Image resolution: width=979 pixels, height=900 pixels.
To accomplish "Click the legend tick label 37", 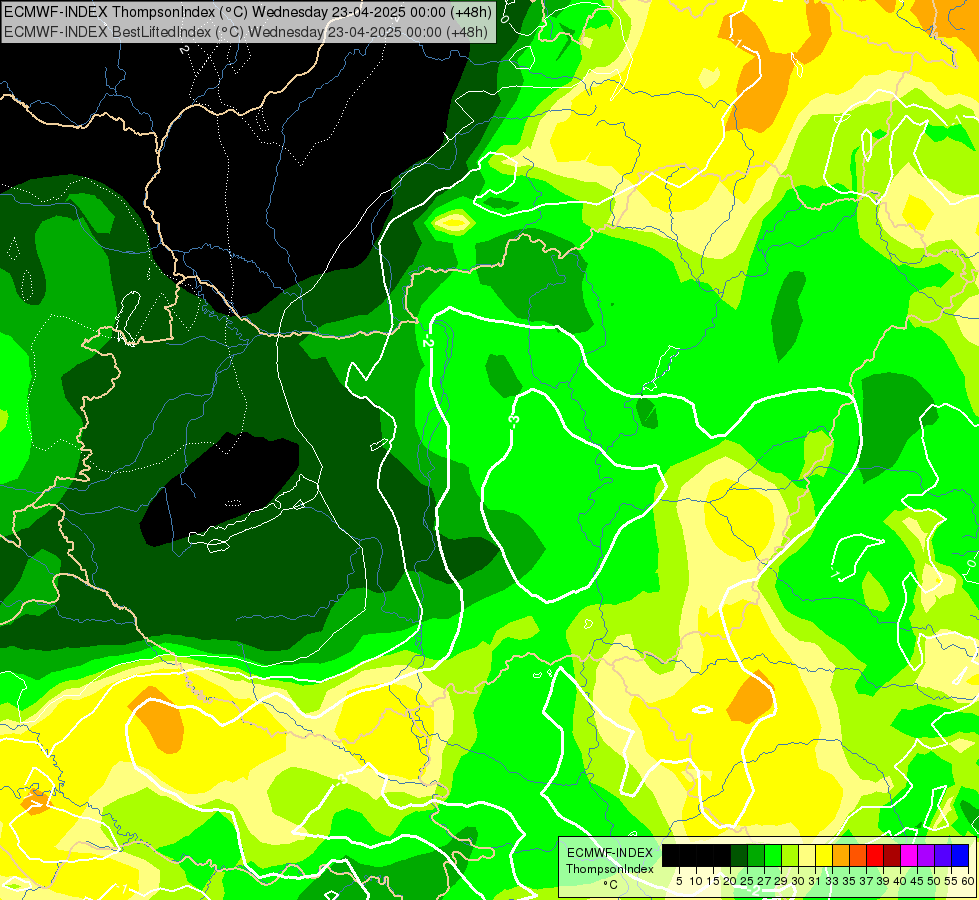I will pyautogui.click(x=867, y=881).
